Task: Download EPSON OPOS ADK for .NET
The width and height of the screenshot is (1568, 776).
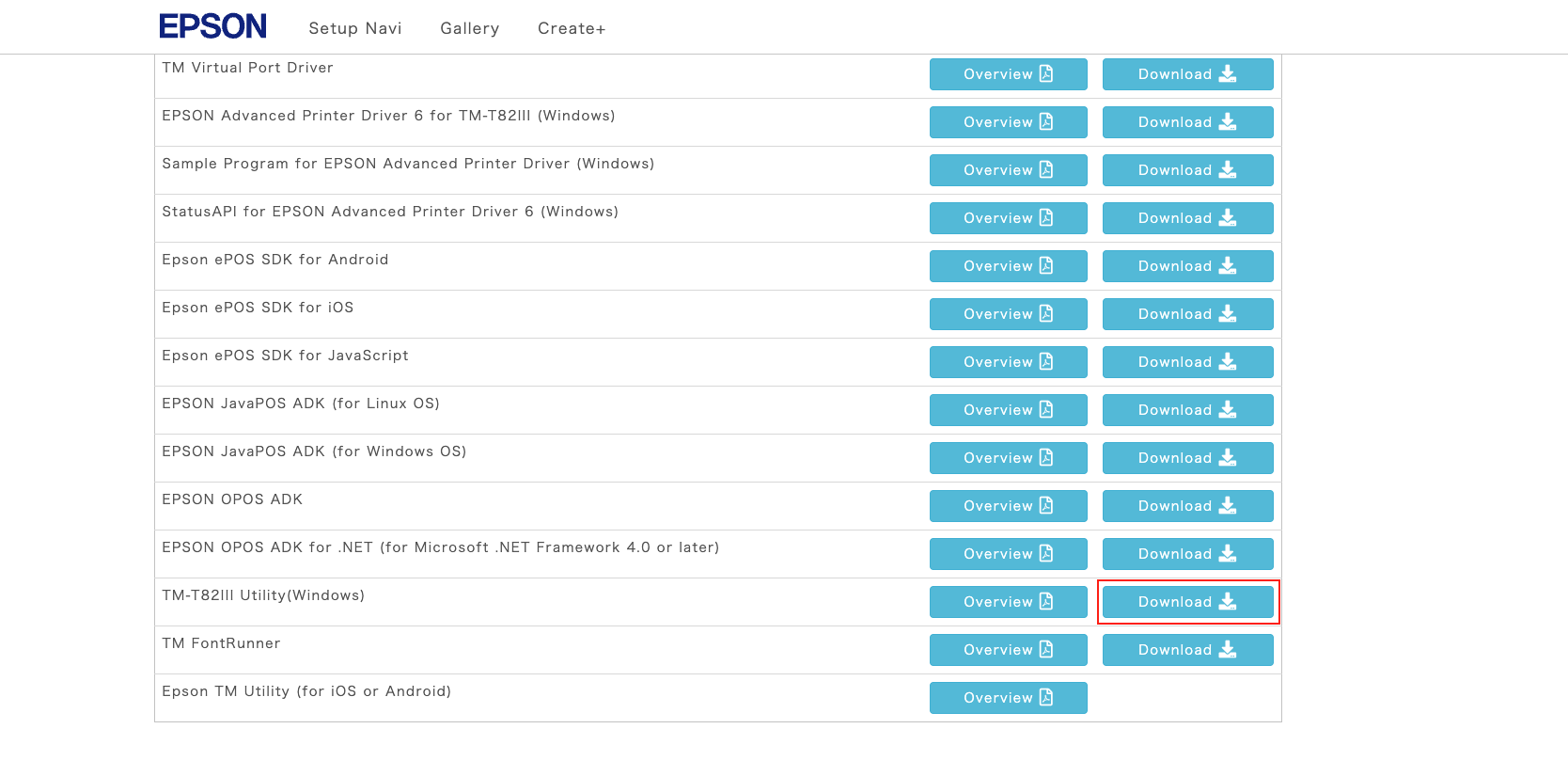Action: tap(1188, 554)
